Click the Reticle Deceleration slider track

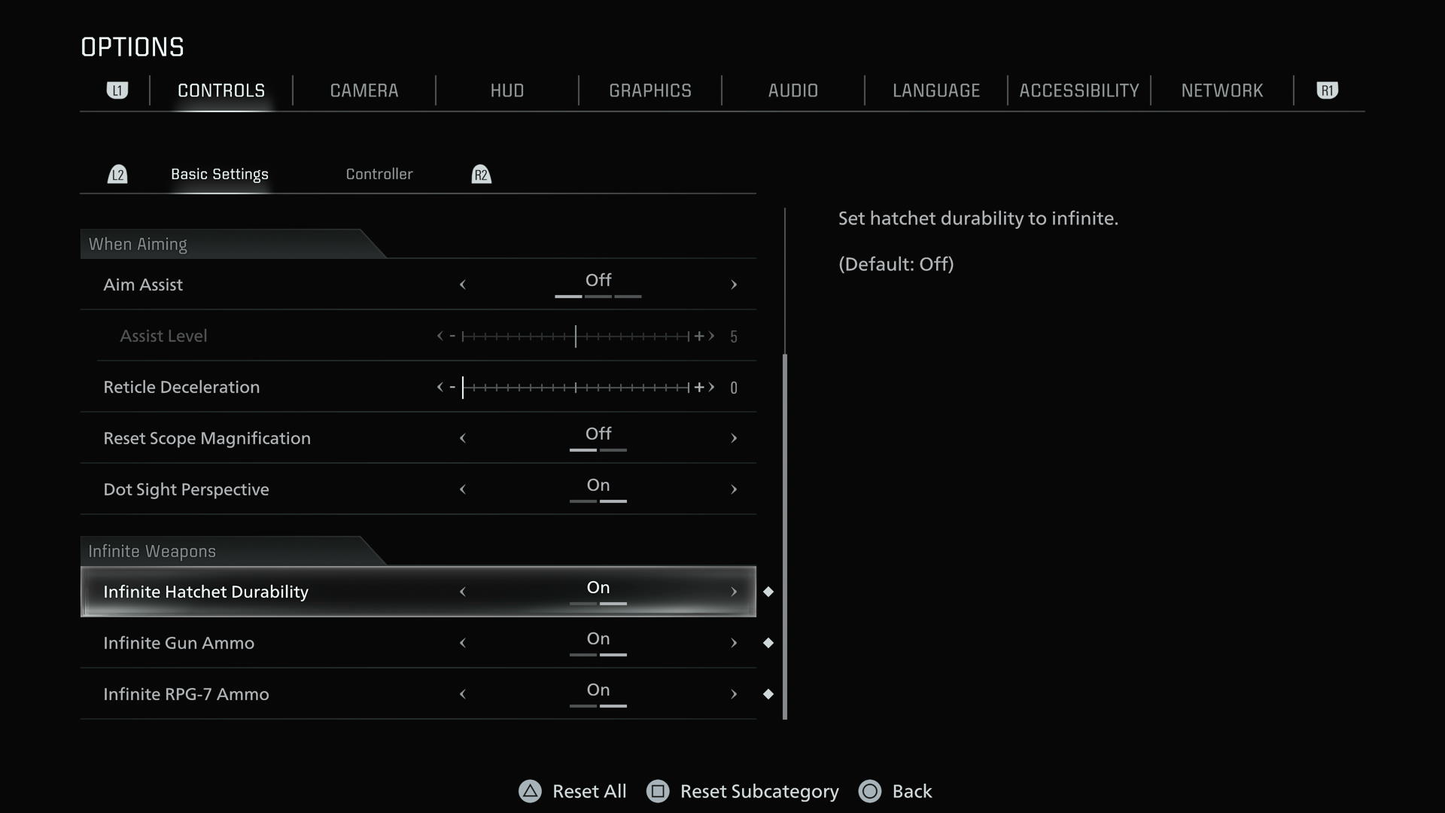[x=576, y=387]
